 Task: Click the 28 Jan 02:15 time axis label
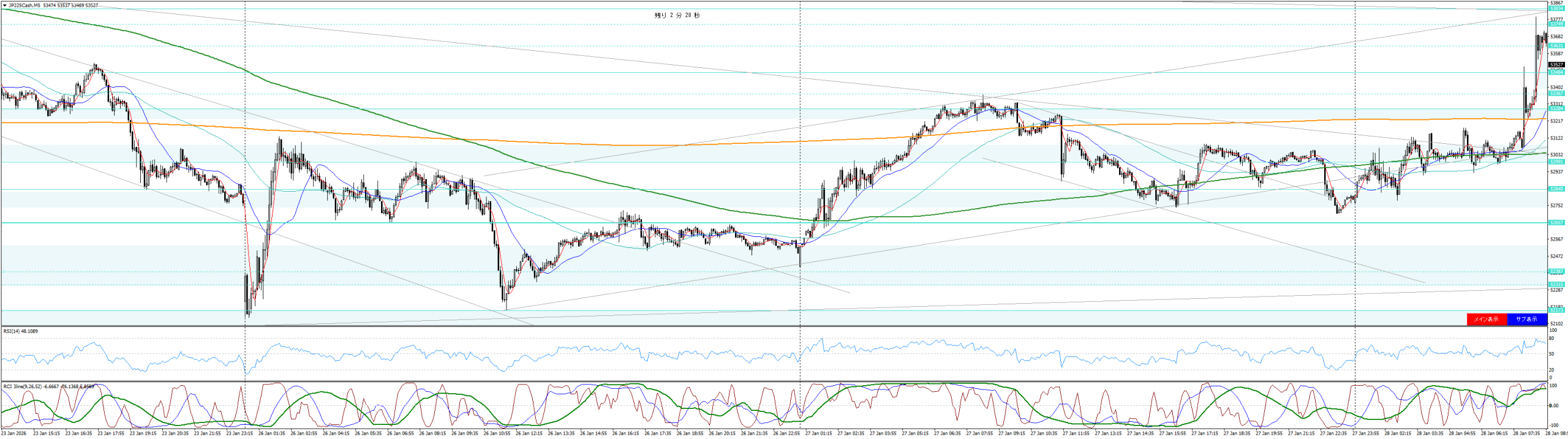[1398, 433]
